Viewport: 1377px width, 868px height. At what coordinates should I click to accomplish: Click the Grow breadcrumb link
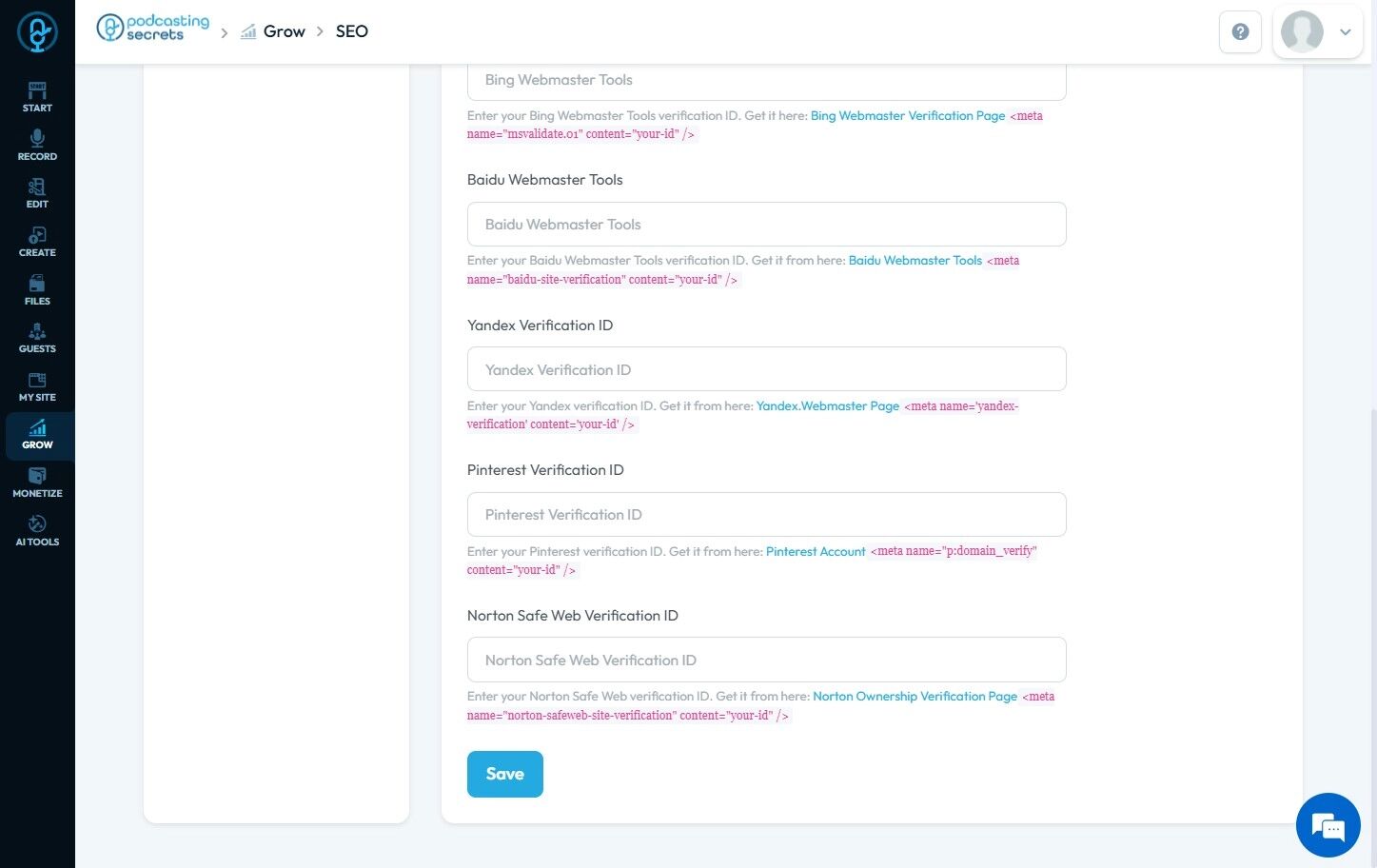click(285, 31)
